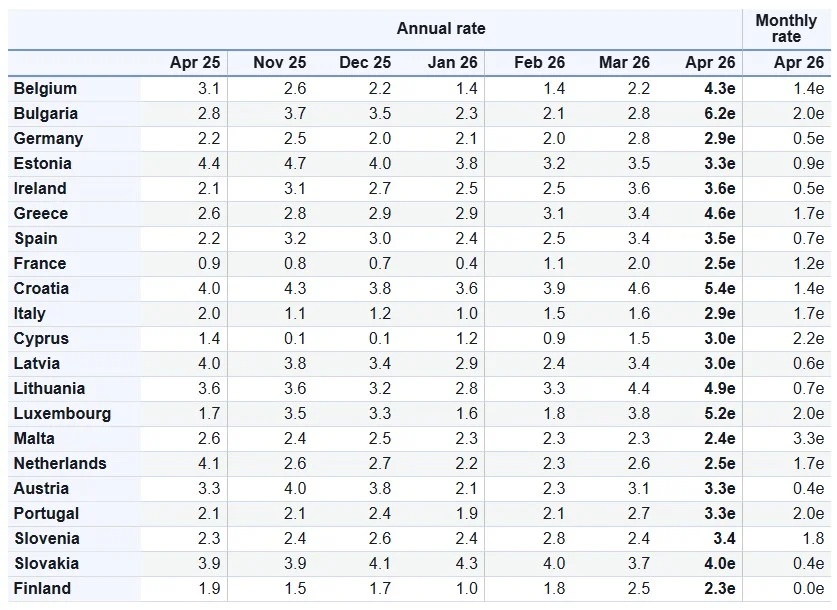Click the Annual rate header

pos(441,28)
